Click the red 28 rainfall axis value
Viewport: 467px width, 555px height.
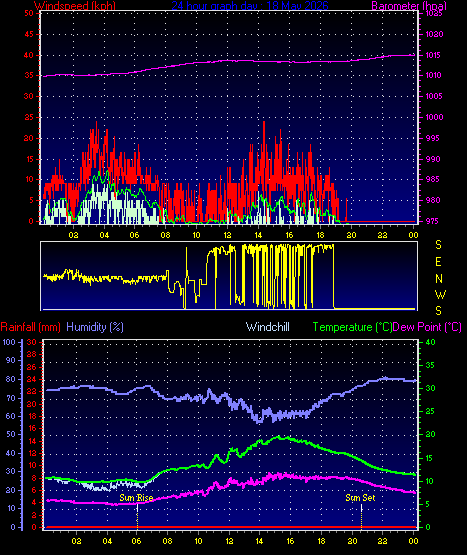32,354
